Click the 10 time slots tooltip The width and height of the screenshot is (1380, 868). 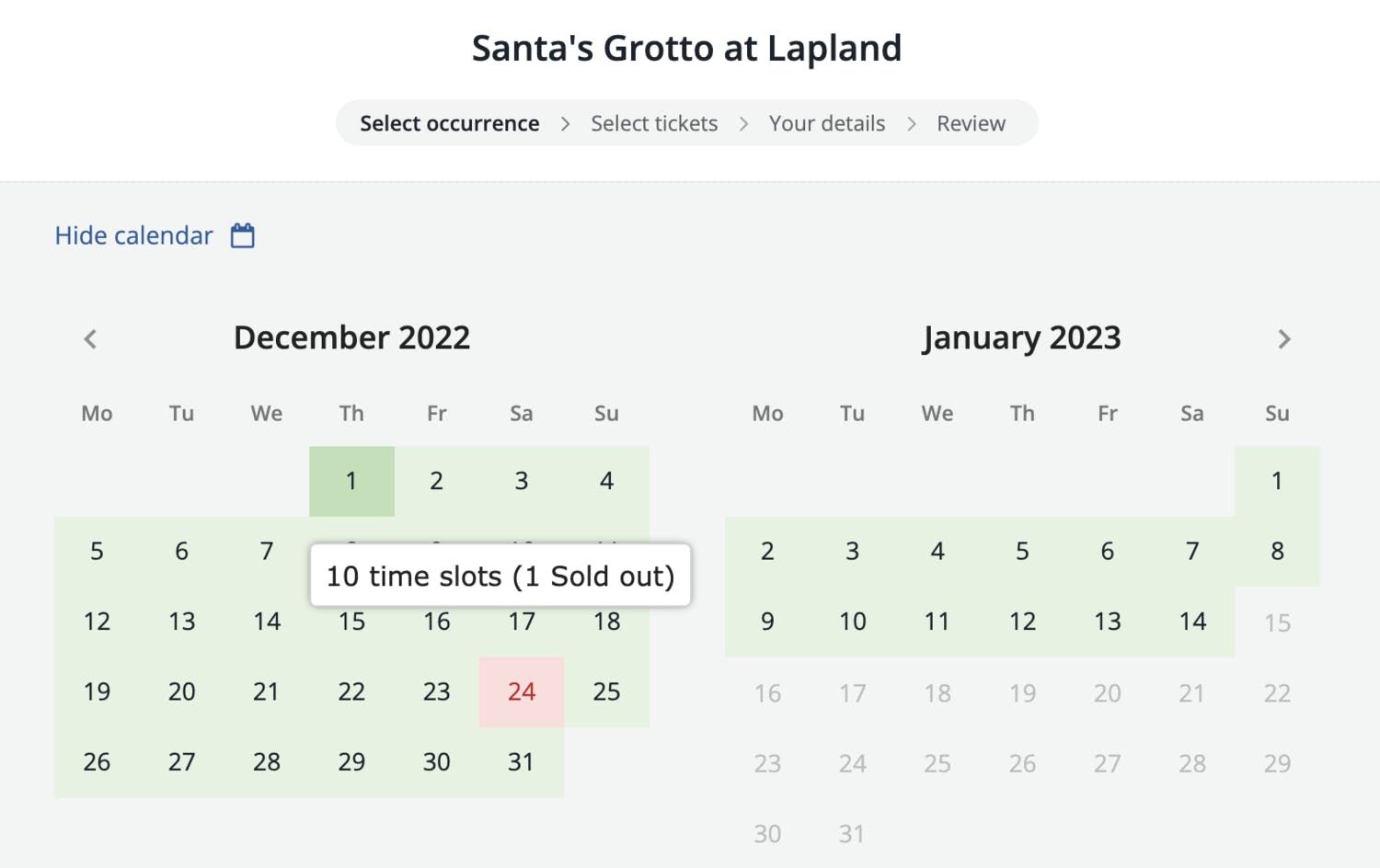tap(500, 576)
